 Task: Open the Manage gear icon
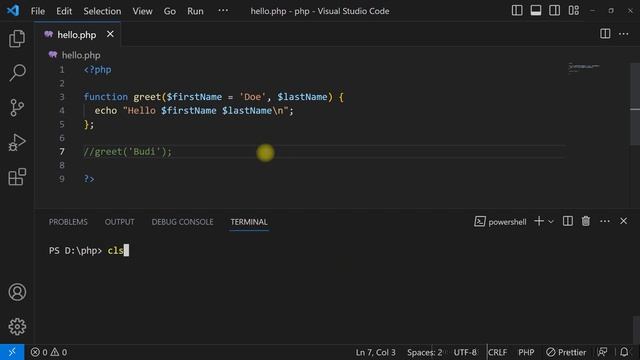pyautogui.click(x=17, y=327)
